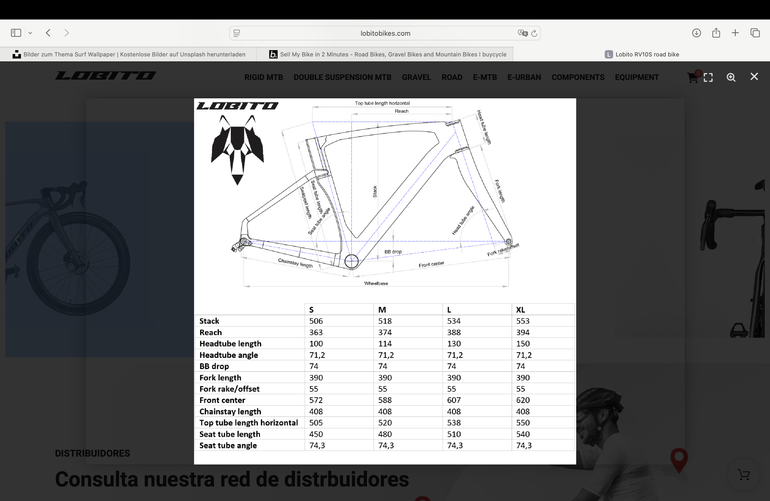The image size is (770, 501).
Task: Select the S size column header
Action: coord(311,310)
